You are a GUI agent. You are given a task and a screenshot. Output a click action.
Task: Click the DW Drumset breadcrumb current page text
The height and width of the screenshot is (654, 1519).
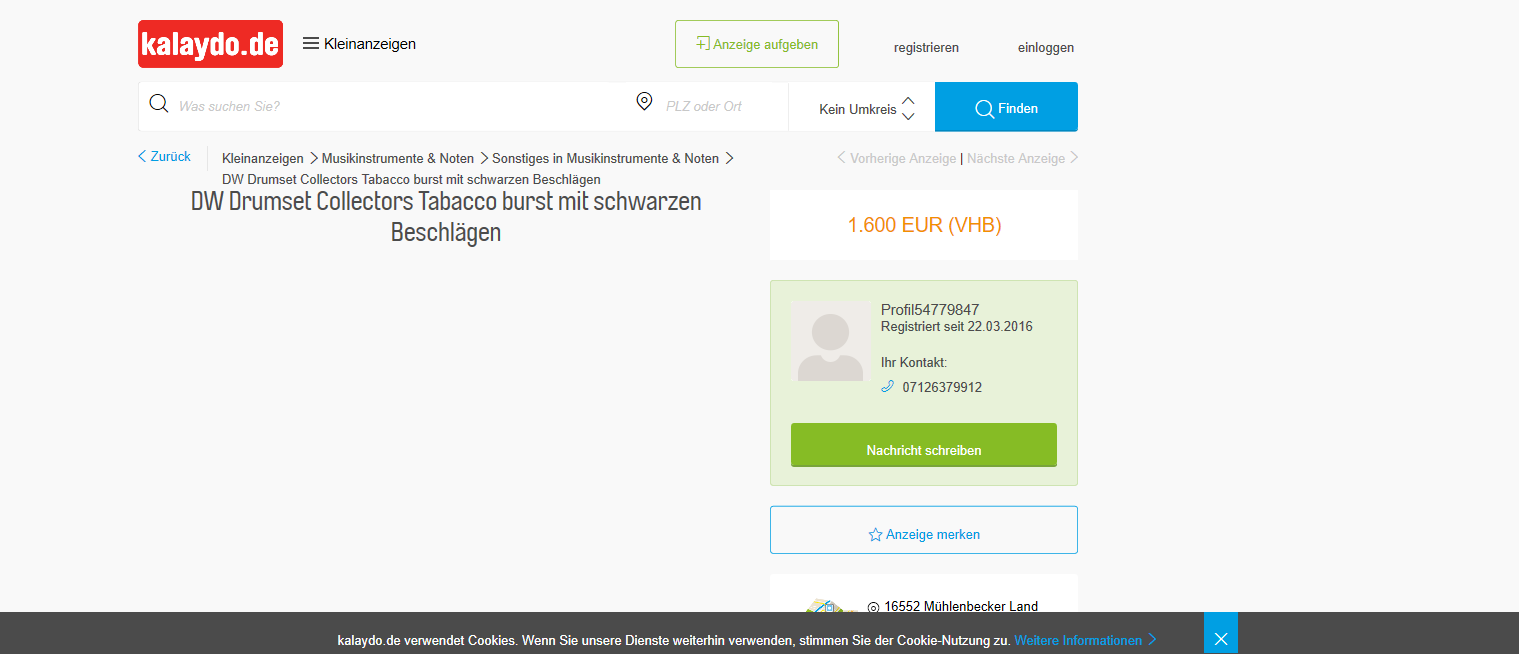click(411, 179)
